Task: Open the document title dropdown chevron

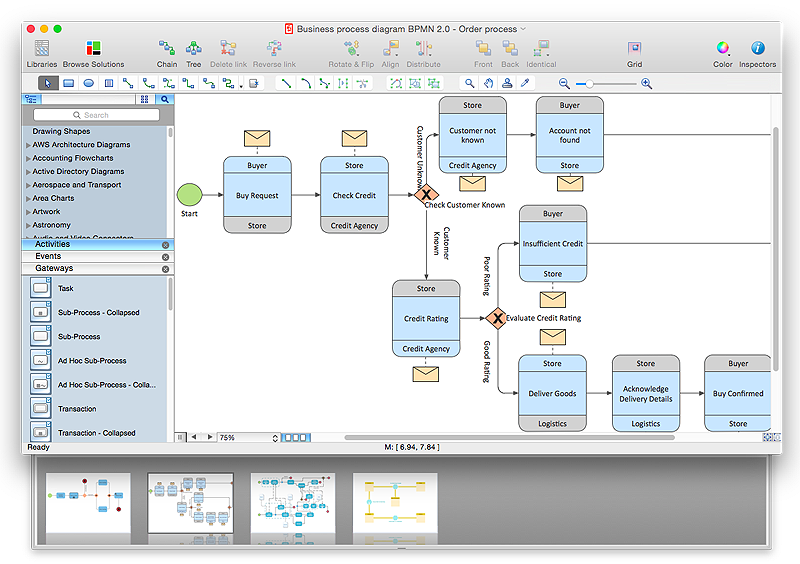Action: (x=523, y=29)
